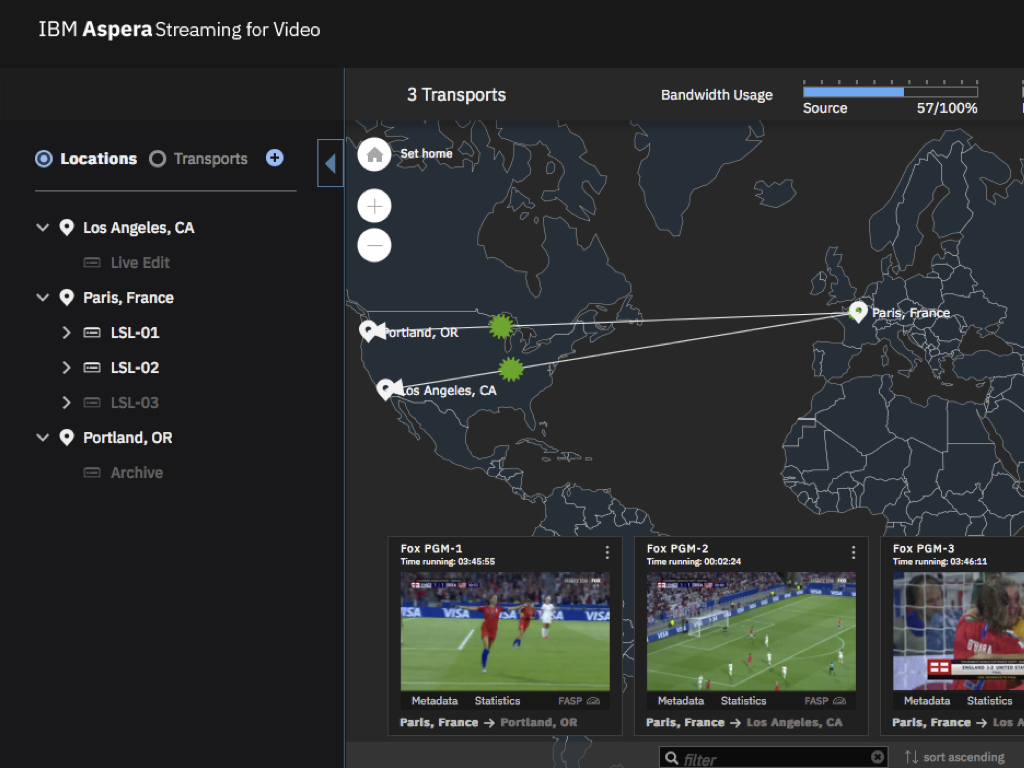Collapse the Los Angeles, CA location
The image size is (1024, 768).
pos(43,228)
